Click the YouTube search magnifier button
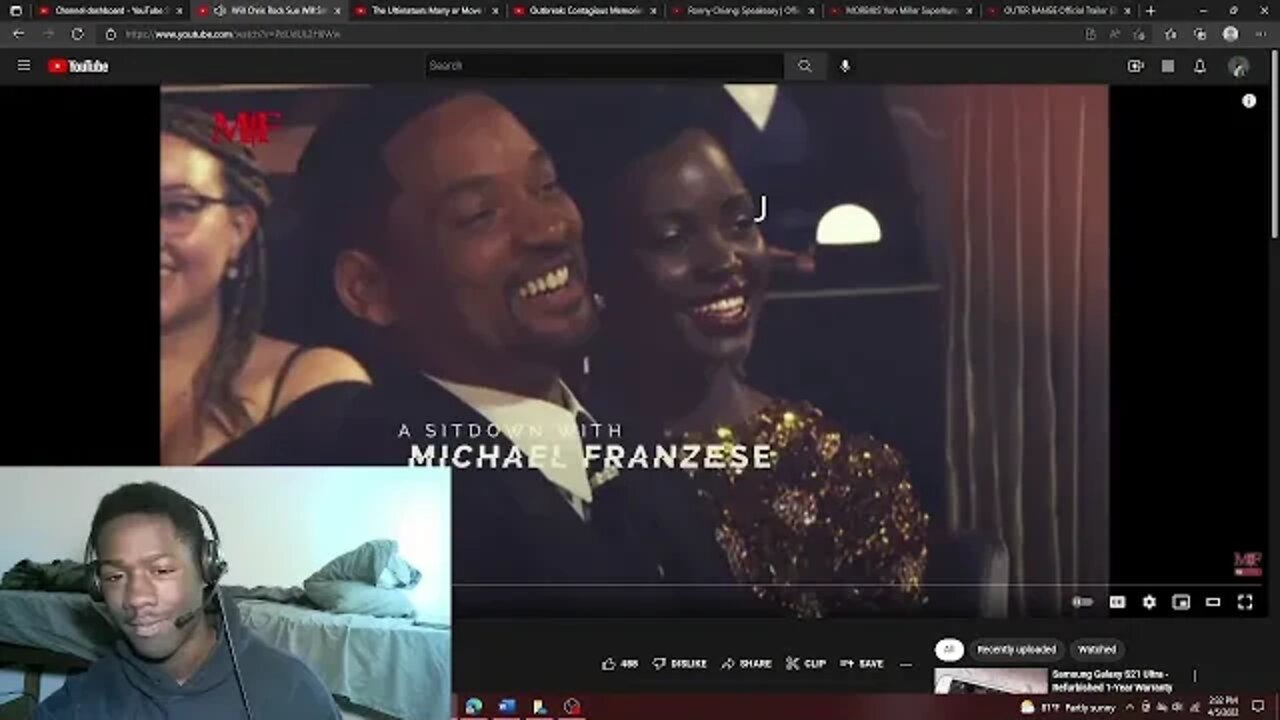Viewport: 1280px width, 720px height. point(804,66)
